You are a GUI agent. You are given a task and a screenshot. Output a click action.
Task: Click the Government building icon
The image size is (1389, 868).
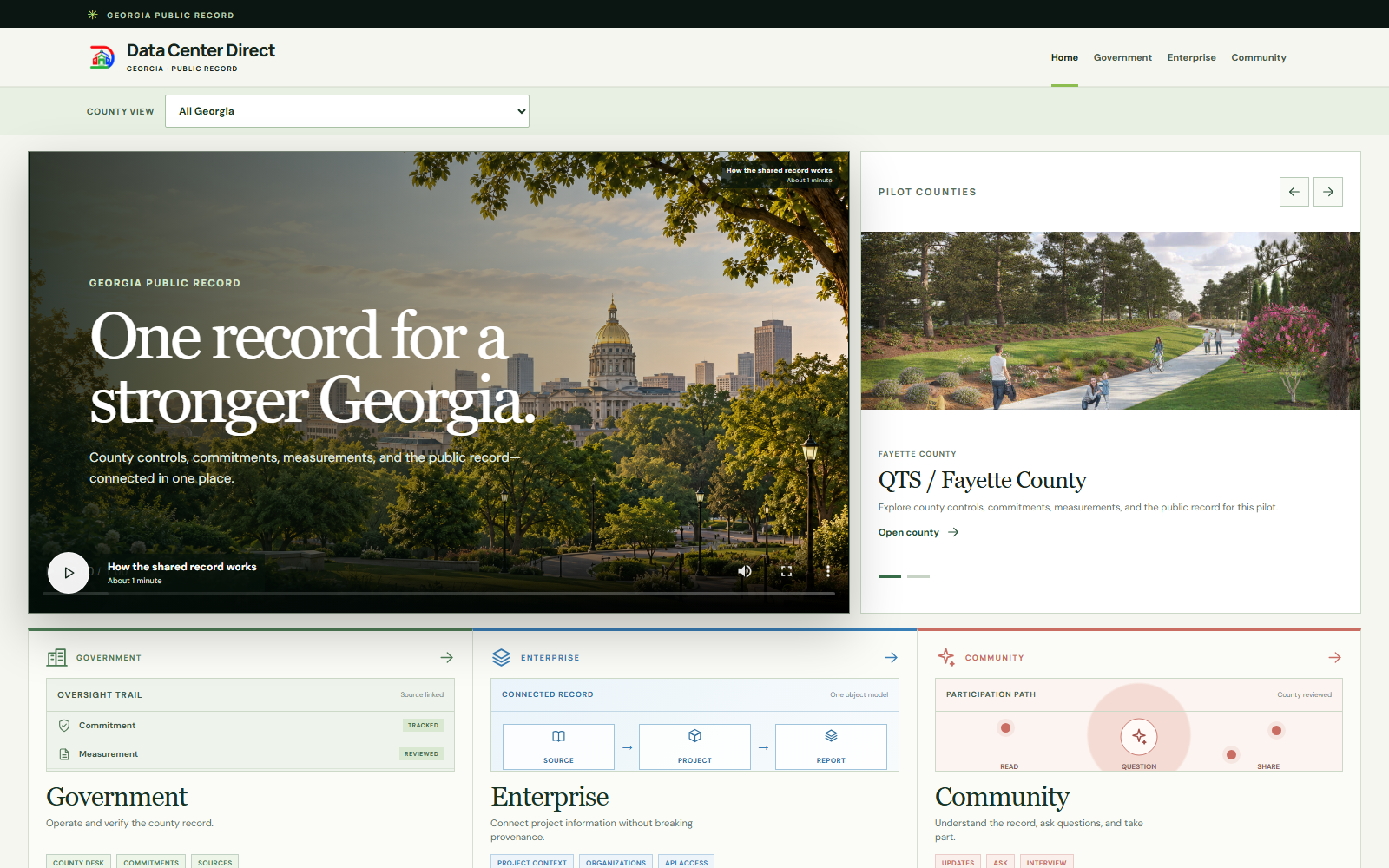(56, 658)
